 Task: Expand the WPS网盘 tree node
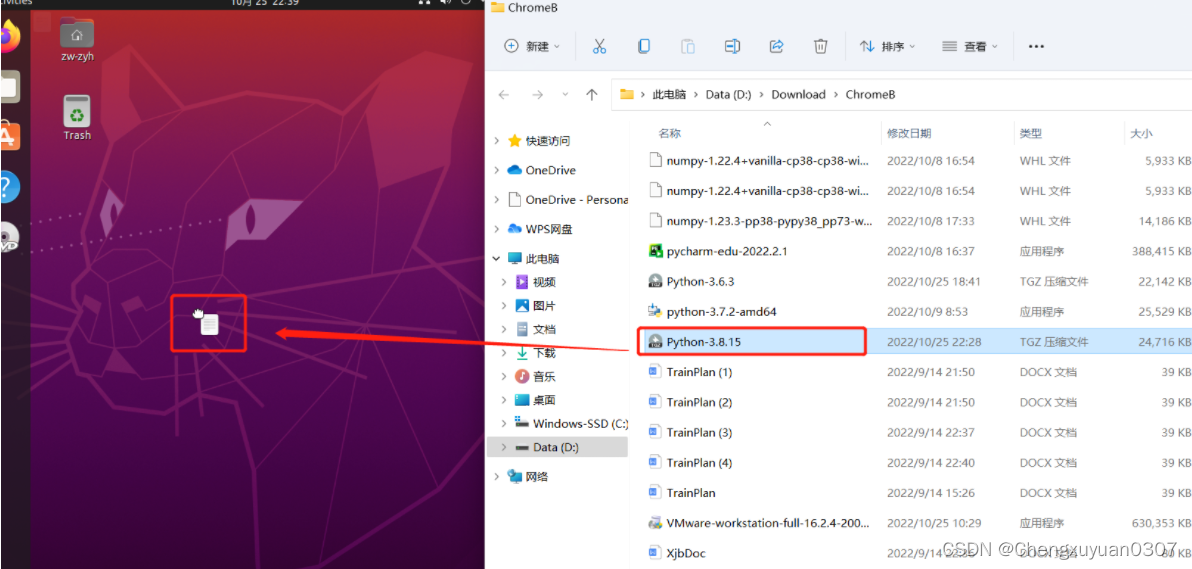[x=497, y=228]
